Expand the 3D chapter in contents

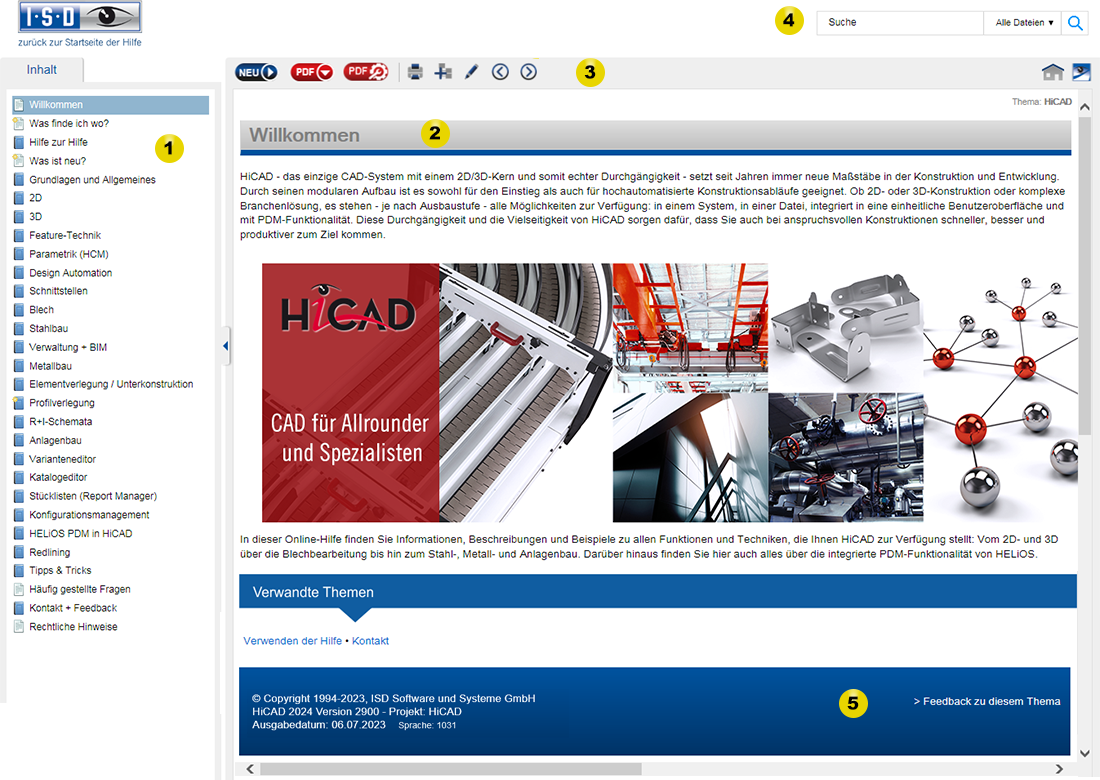click(35, 217)
